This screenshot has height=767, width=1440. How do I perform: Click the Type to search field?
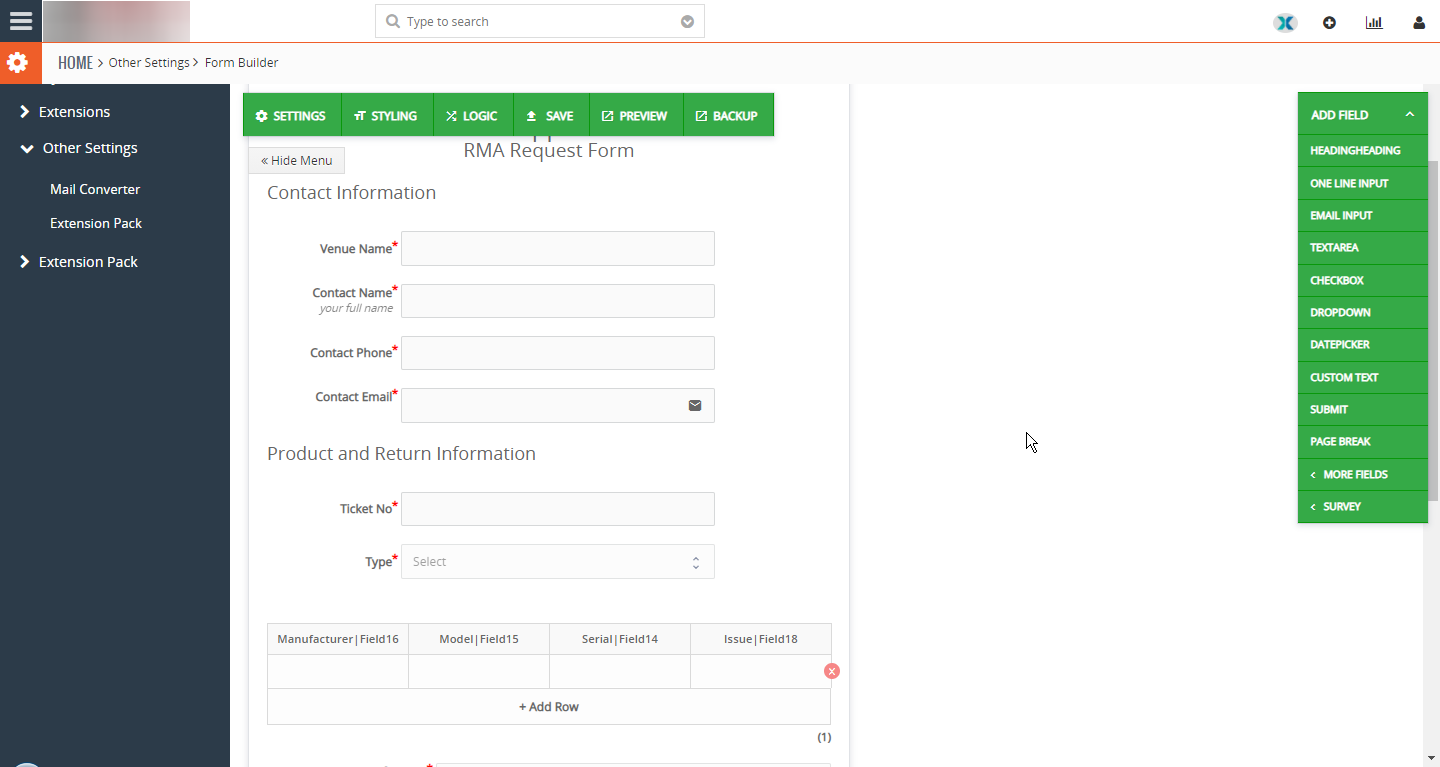coord(540,21)
